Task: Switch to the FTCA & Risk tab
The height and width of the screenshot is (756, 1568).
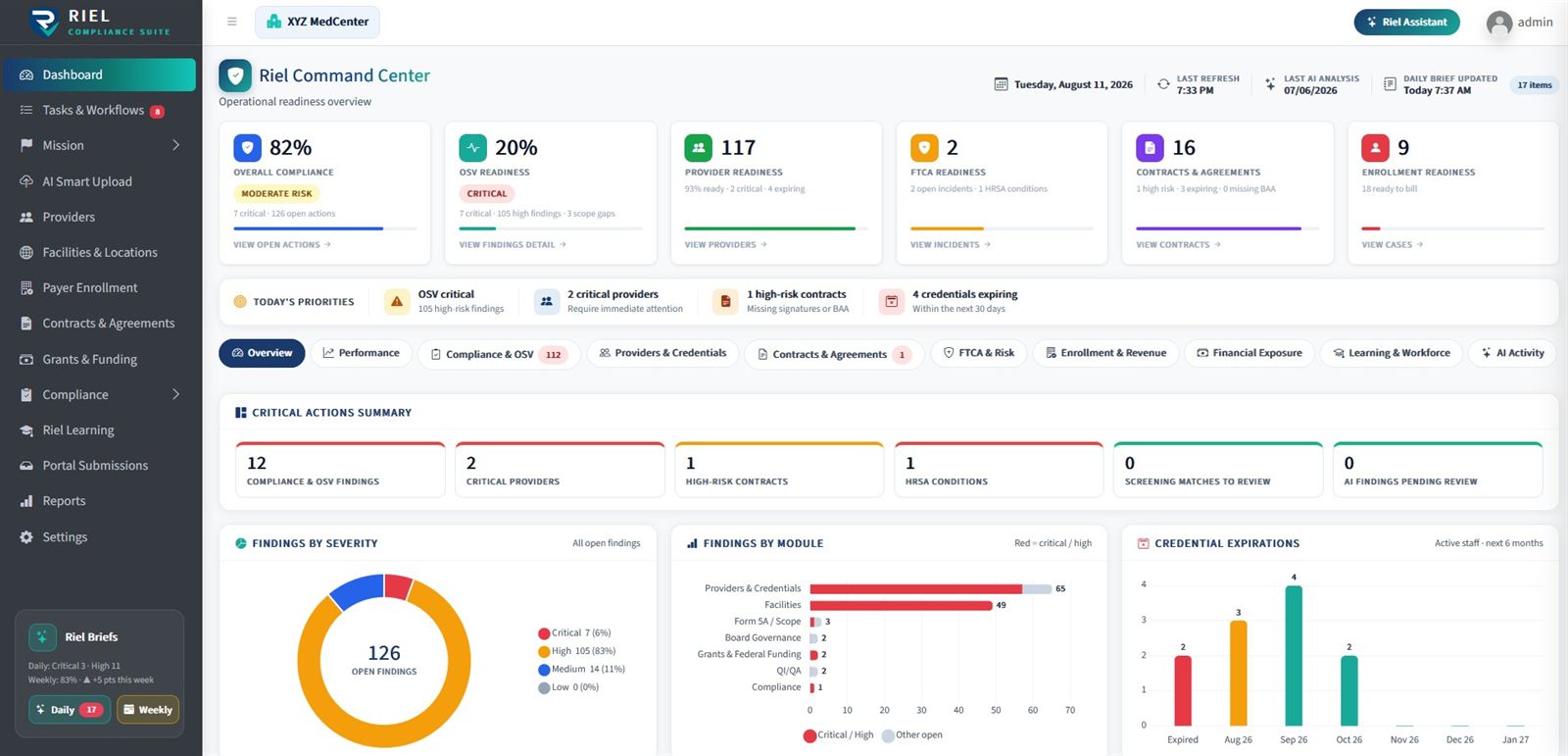Action: click(978, 353)
